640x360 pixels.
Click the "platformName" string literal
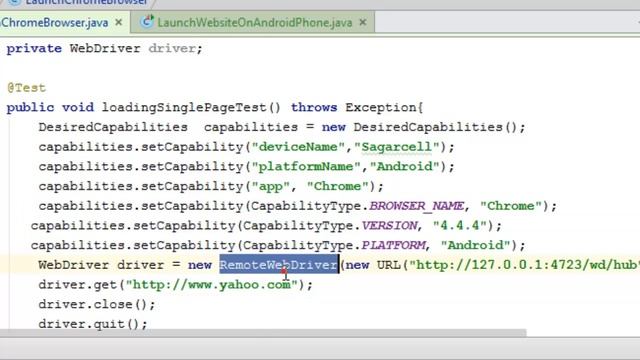pyautogui.click(x=306, y=167)
